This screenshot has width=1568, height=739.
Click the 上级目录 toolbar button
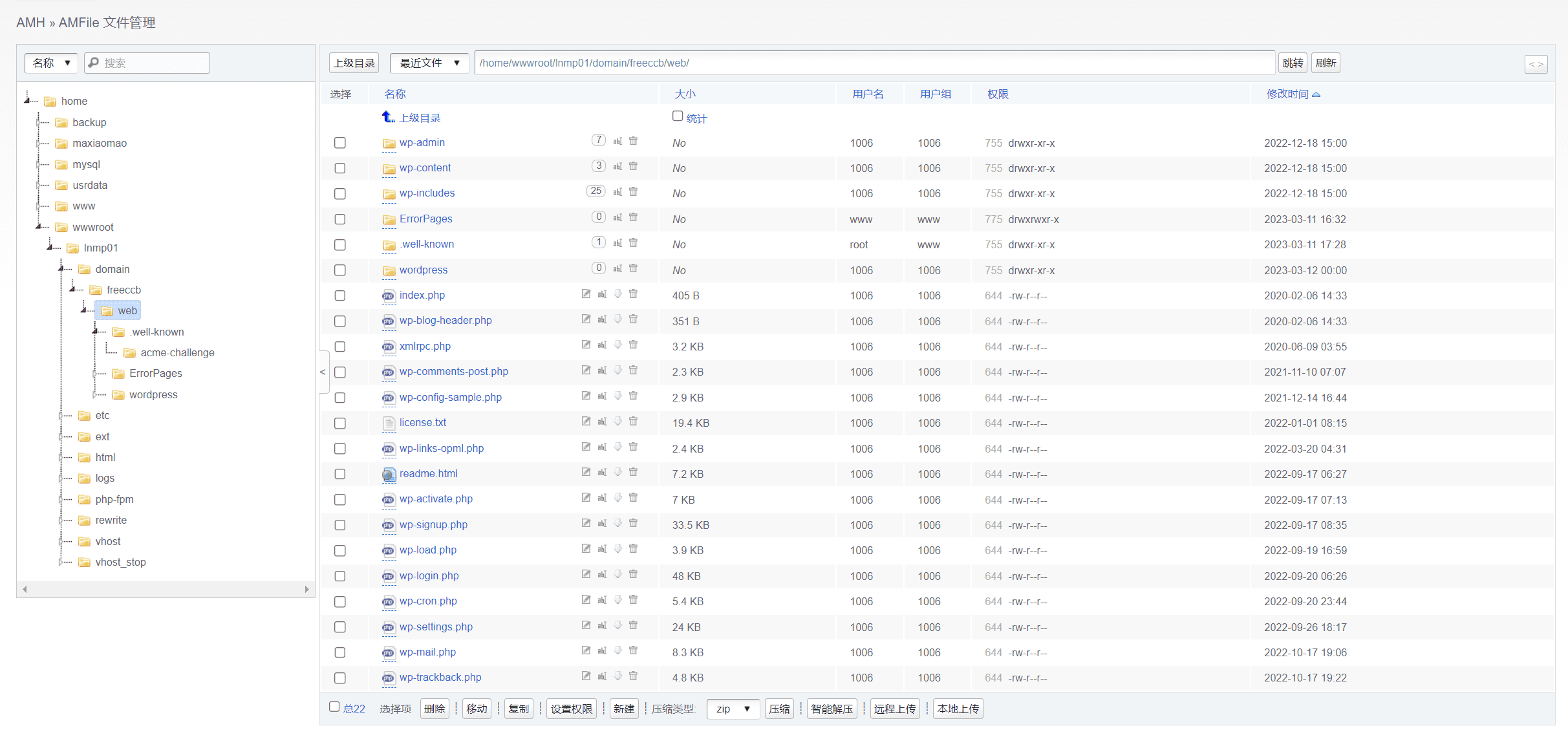(x=354, y=63)
